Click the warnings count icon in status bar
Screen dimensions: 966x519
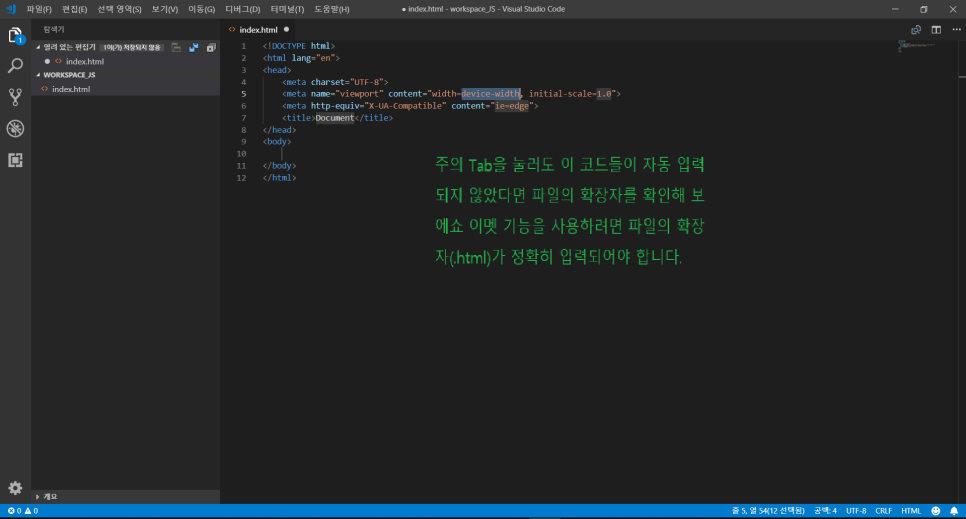coord(28,511)
